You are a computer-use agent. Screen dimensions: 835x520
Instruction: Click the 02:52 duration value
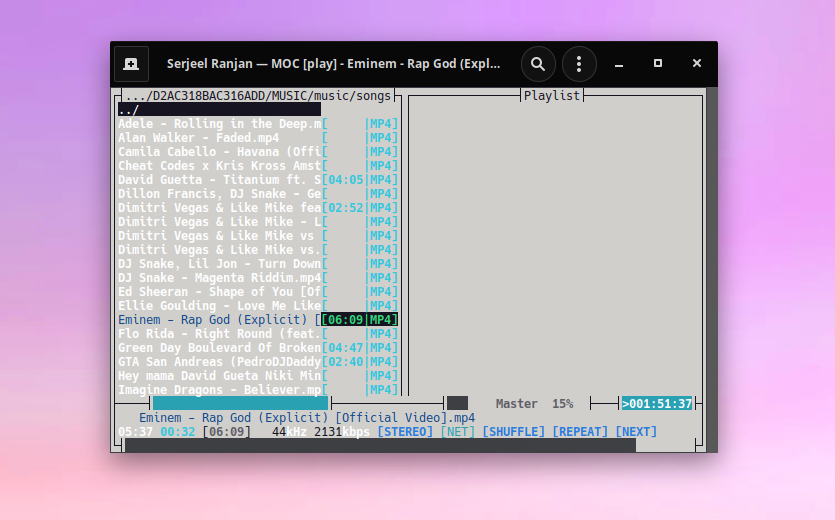[x=346, y=208]
